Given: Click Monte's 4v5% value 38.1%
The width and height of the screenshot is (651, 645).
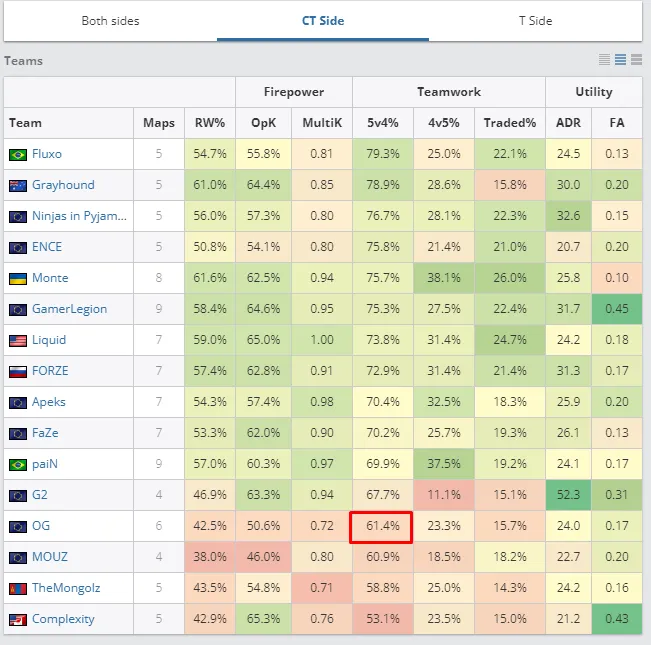Looking at the screenshot, I should point(444,278).
